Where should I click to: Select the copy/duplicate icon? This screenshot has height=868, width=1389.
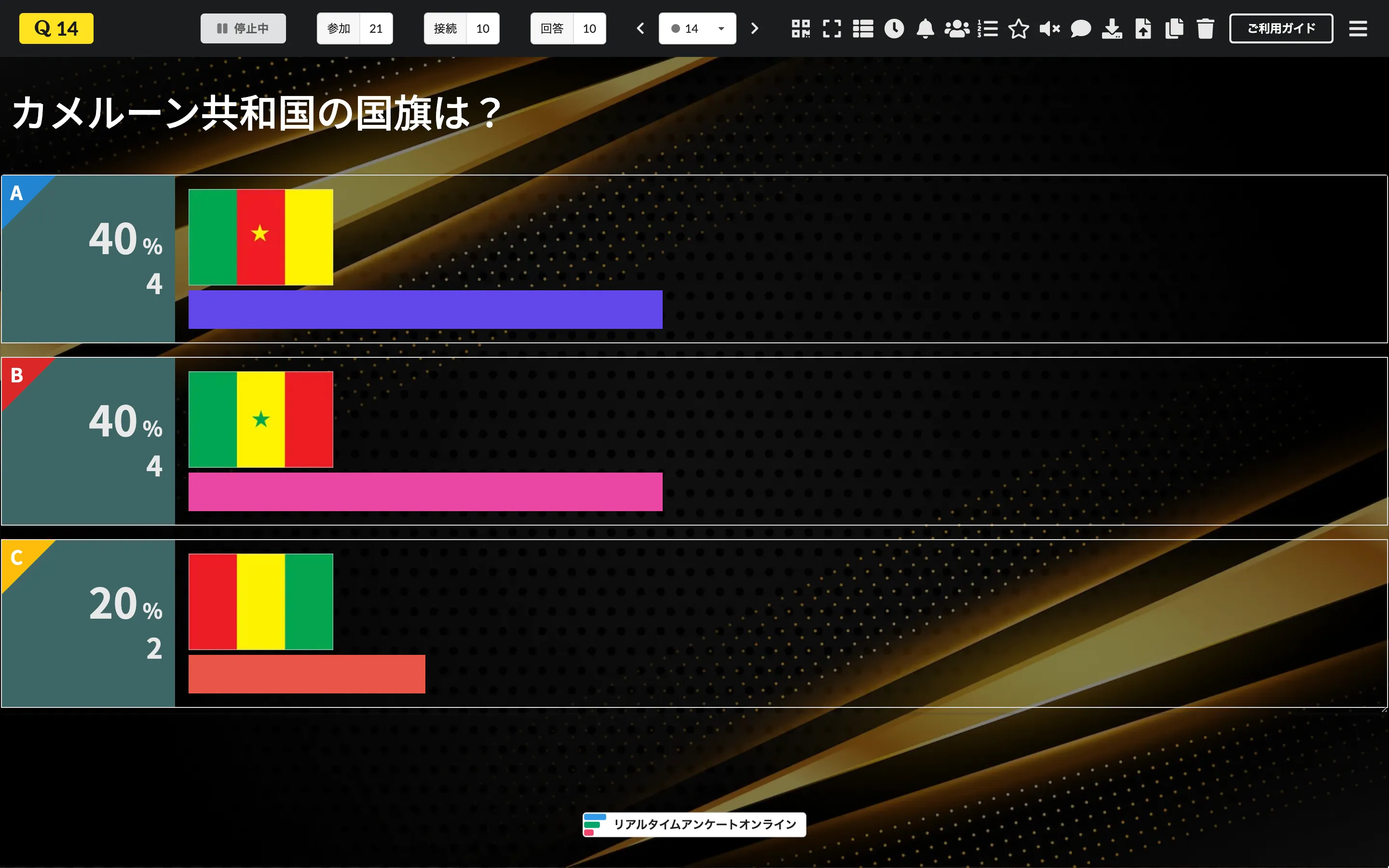click(1174, 27)
